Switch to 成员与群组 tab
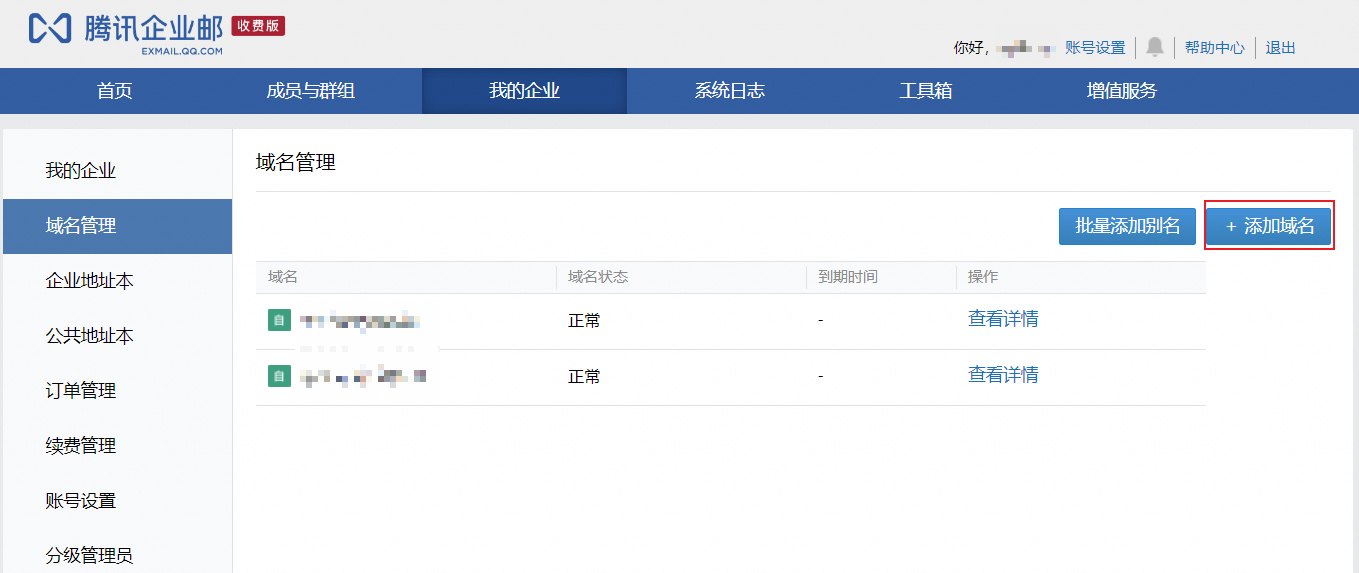The image size is (1359, 573). [310, 91]
